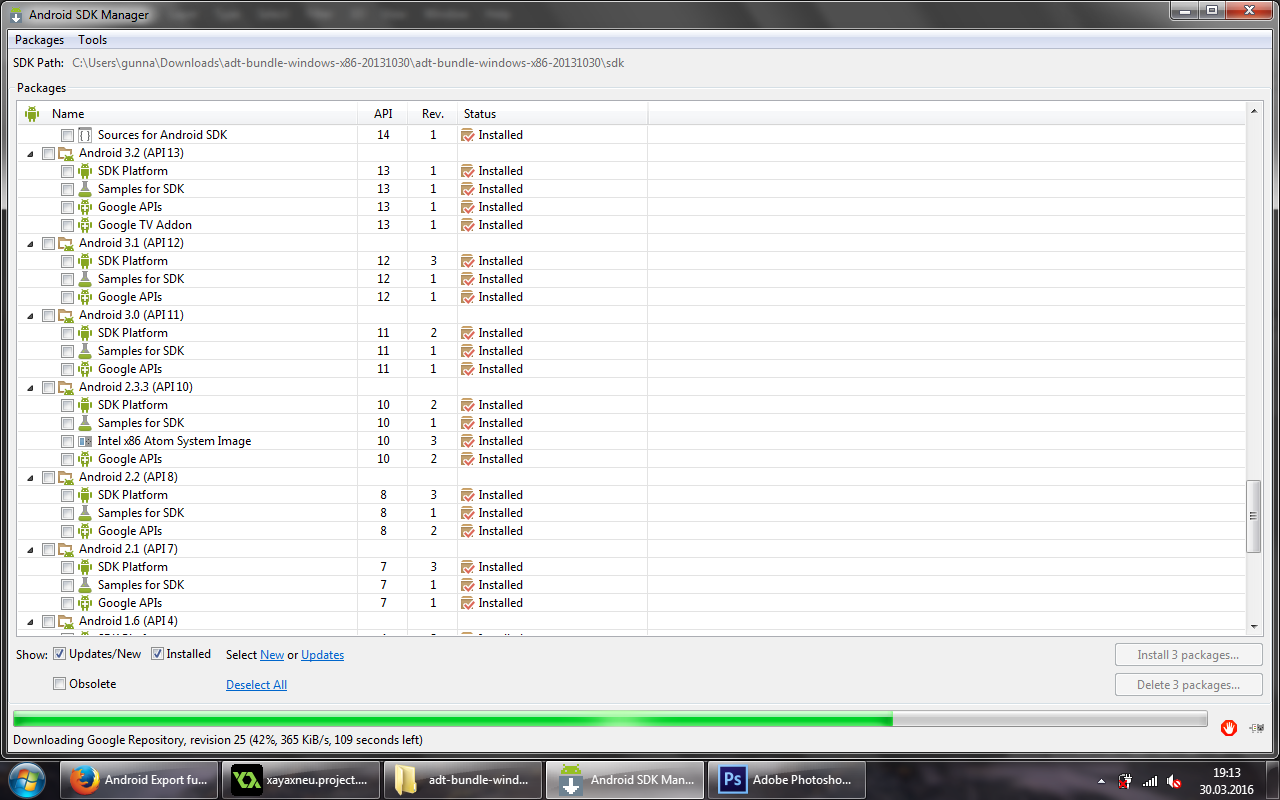This screenshot has height=800, width=1280.
Task: Click Intel x86 Atom System Image icon
Action: (85, 441)
